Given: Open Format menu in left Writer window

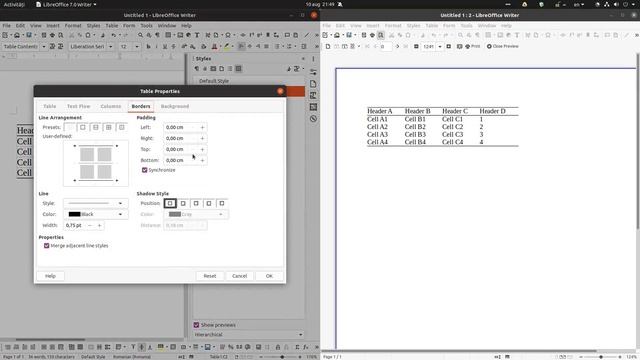Looking at the screenshot, I should (73, 25).
